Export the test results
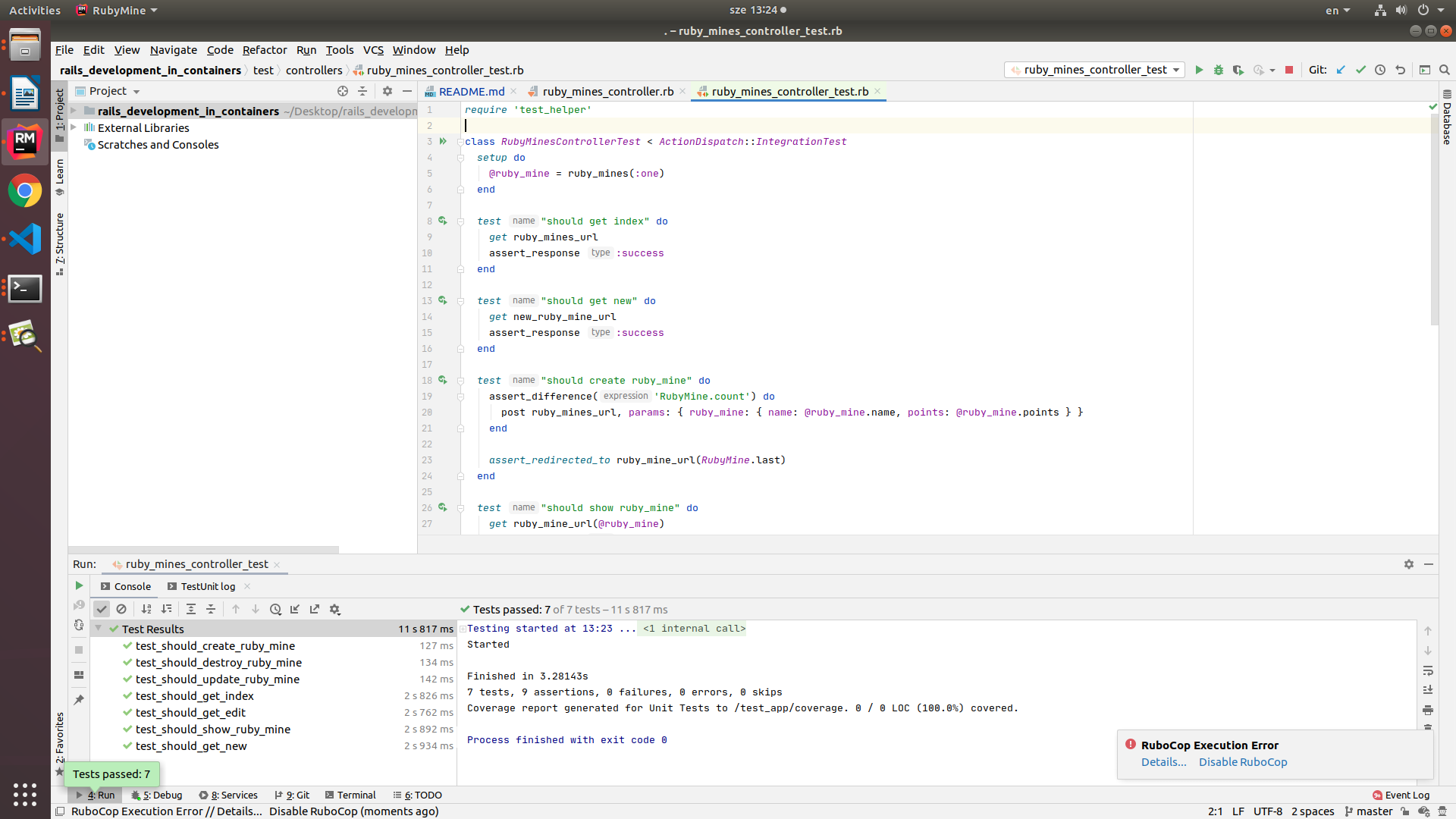1456x819 pixels. coord(315,609)
